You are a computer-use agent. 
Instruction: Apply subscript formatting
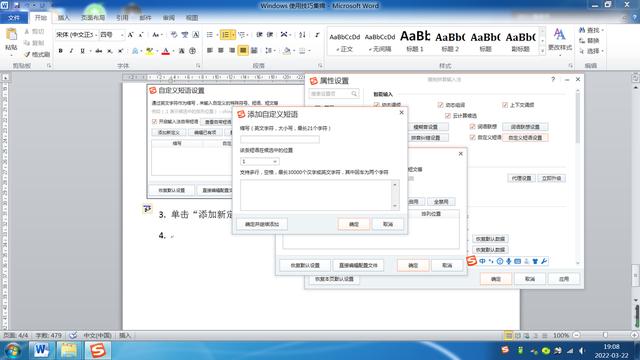click(x=109, y=51)
